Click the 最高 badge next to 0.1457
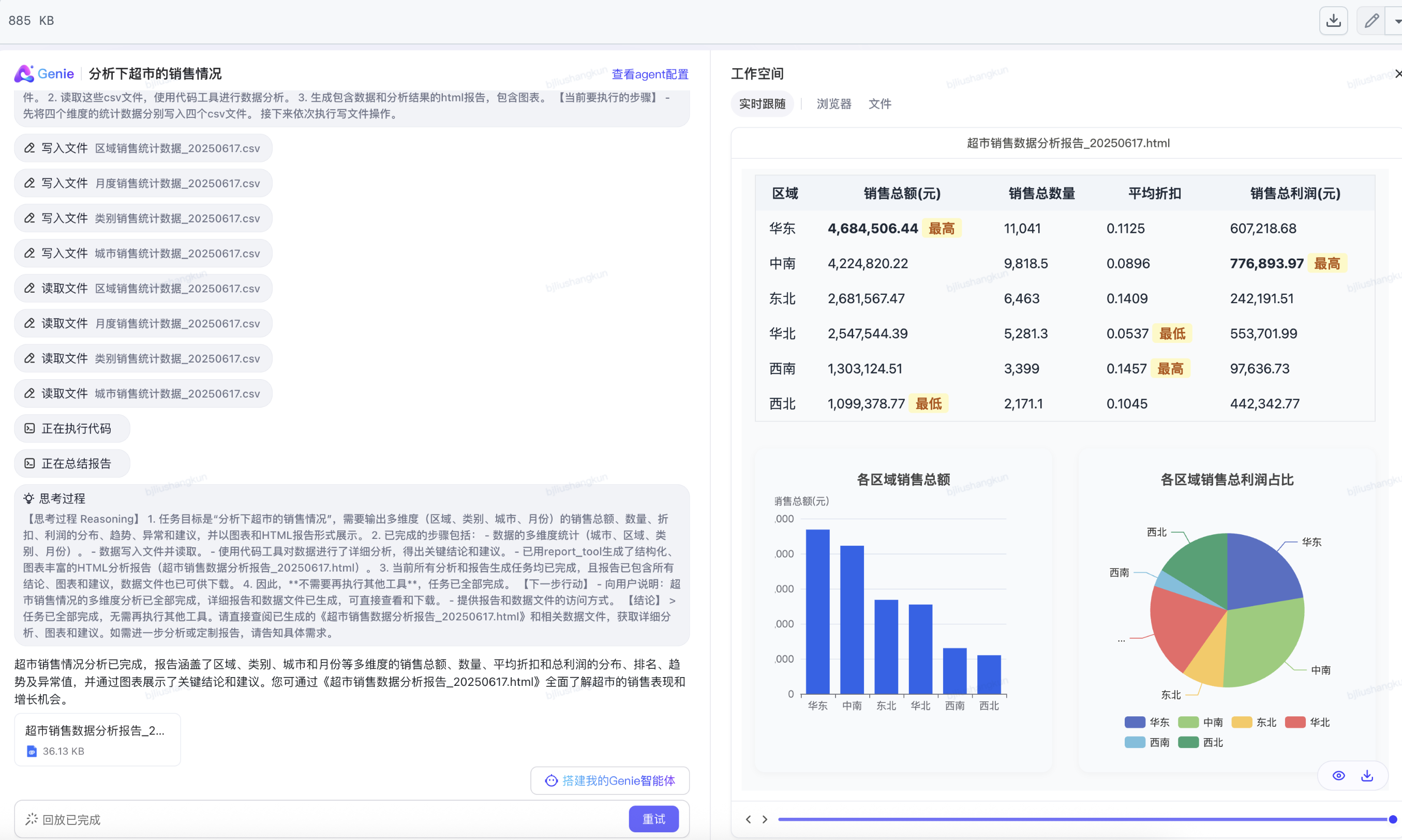 click(1170, 368)
